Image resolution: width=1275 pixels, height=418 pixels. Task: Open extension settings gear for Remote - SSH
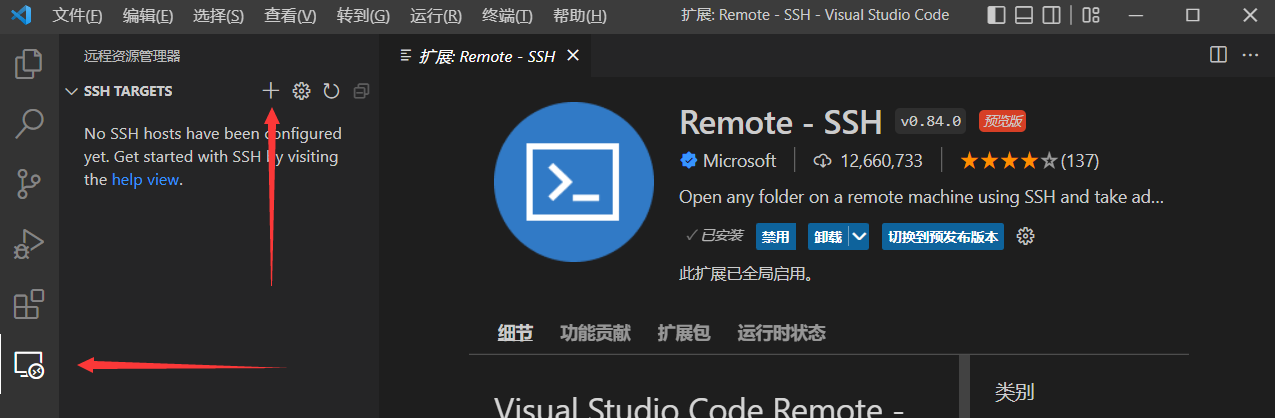click(x=1024, y=237)
